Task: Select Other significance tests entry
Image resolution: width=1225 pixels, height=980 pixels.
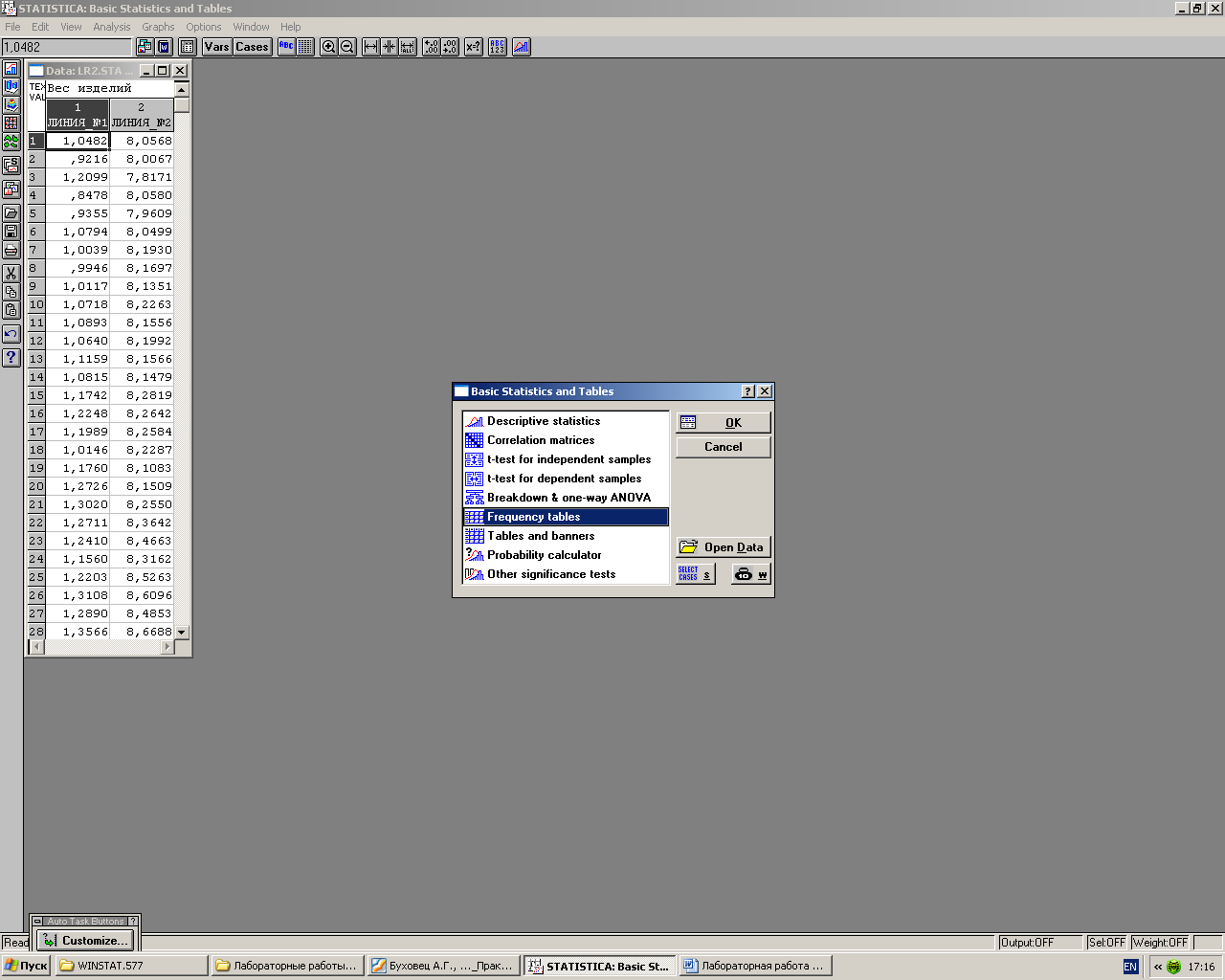Action: pyautogui.click(x=566, y=574)
